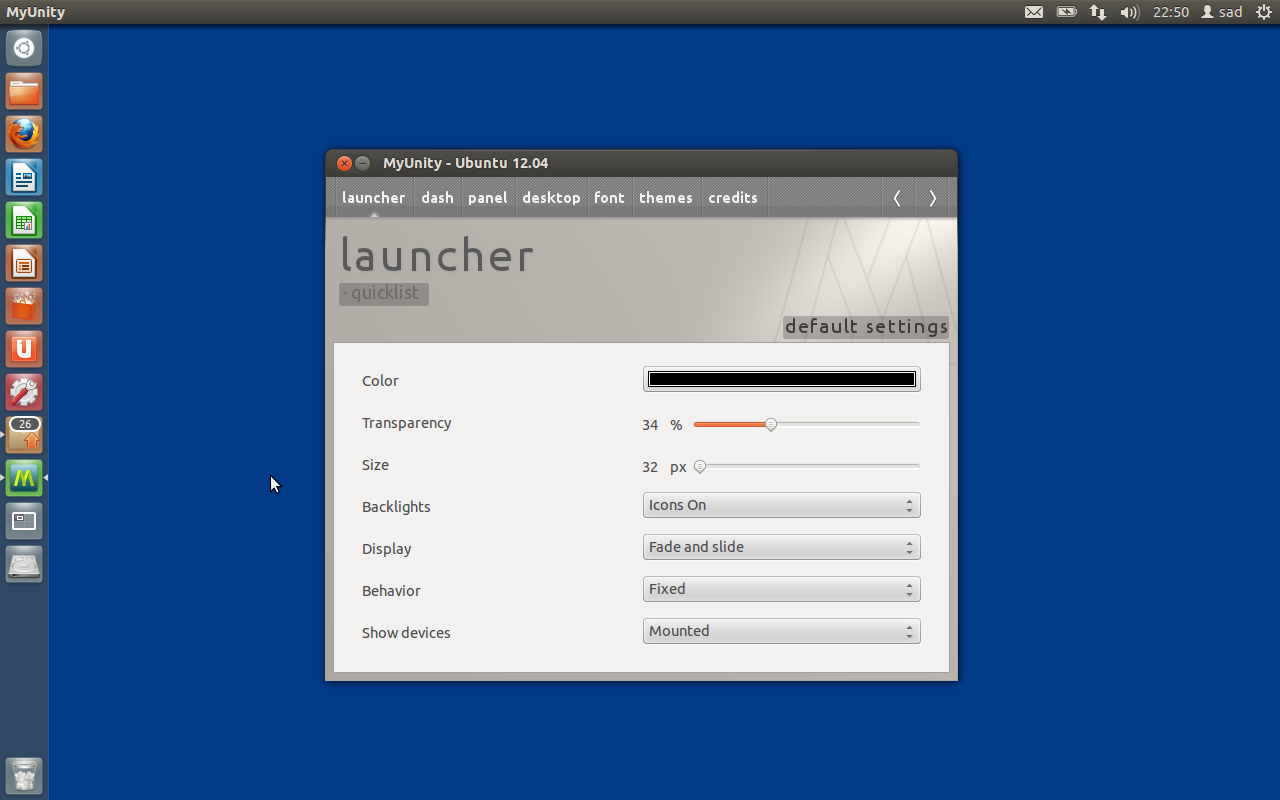
Task: Click battery indicator in top panel
Action: click(x=1066, y=12)
